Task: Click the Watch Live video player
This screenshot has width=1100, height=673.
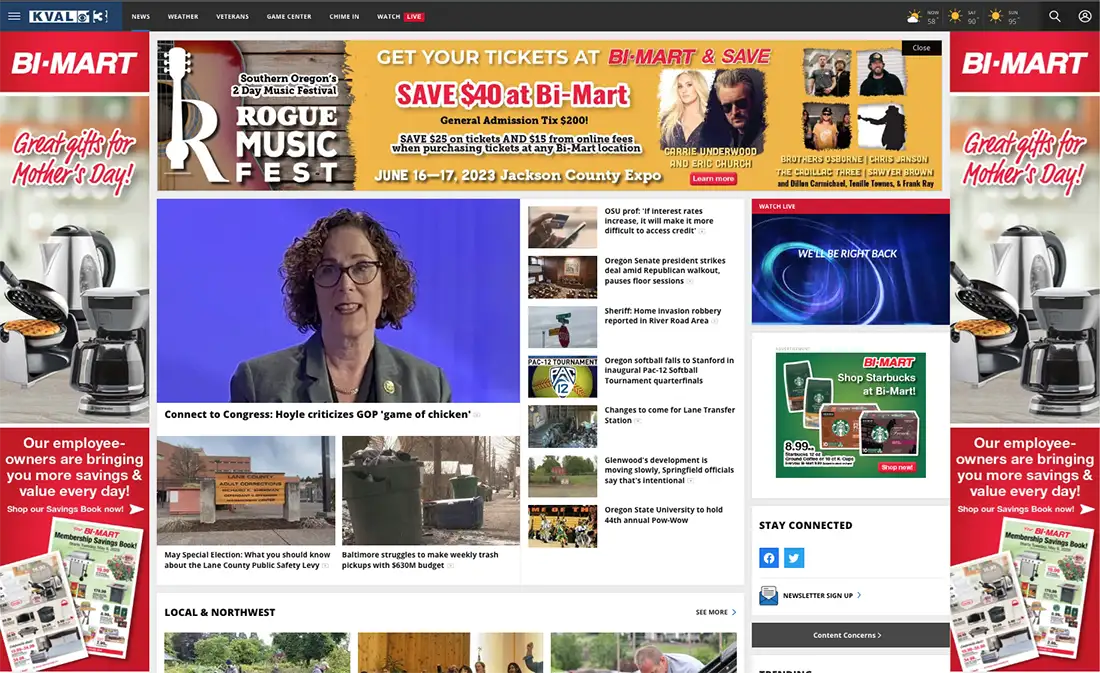Action: pyautogui.click(x=850, y=269)
